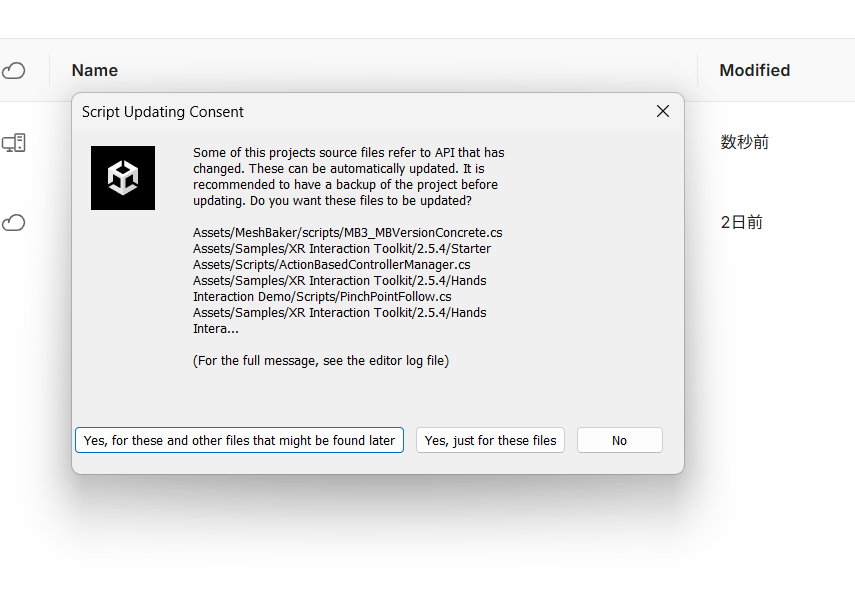This screenshot has width=855, height=601.
Task: Click the cloud icon in the column header
Action: click(x=14, y=70)
